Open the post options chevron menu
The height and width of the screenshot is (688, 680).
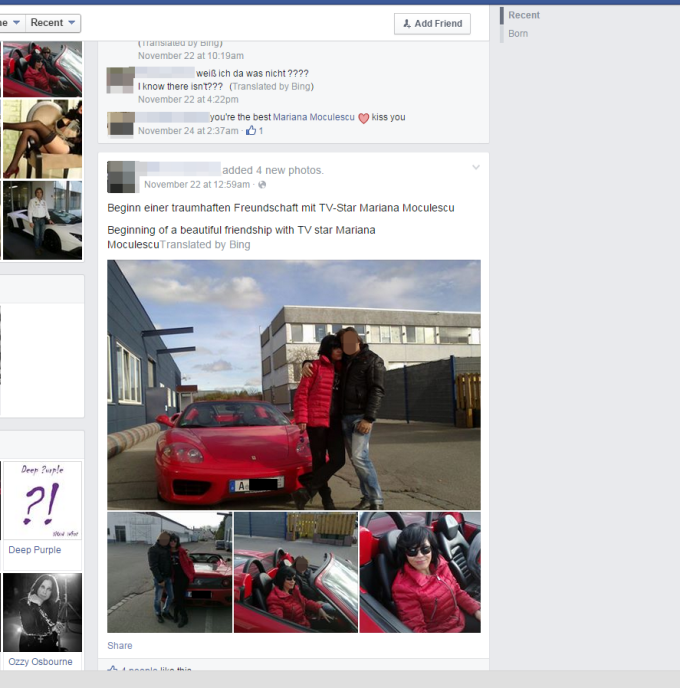(476, 168)
